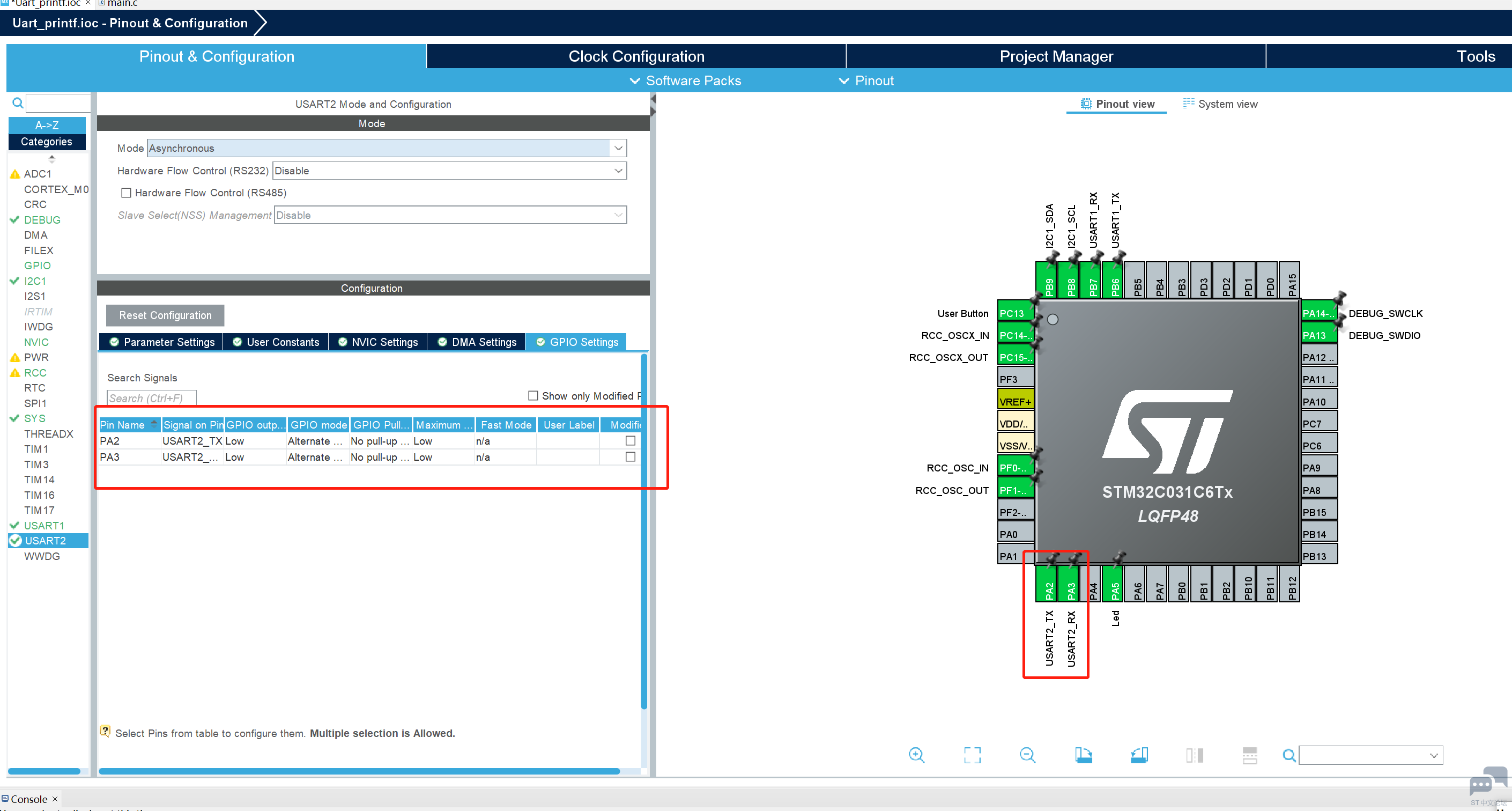The height and width of the screenshot is (811, 1512).
Task: Open the pin search combo box dropdown
Action: pos(1433,755)
